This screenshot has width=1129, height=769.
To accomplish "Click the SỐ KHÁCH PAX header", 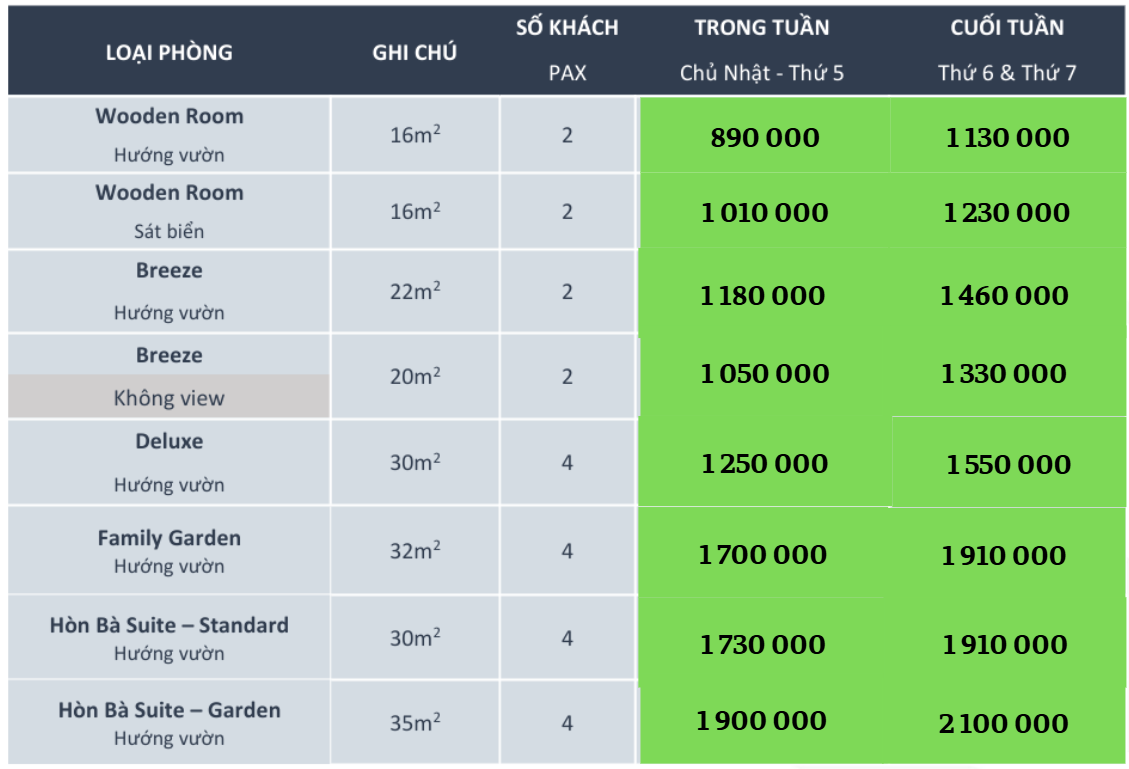I will click(567, 50).
